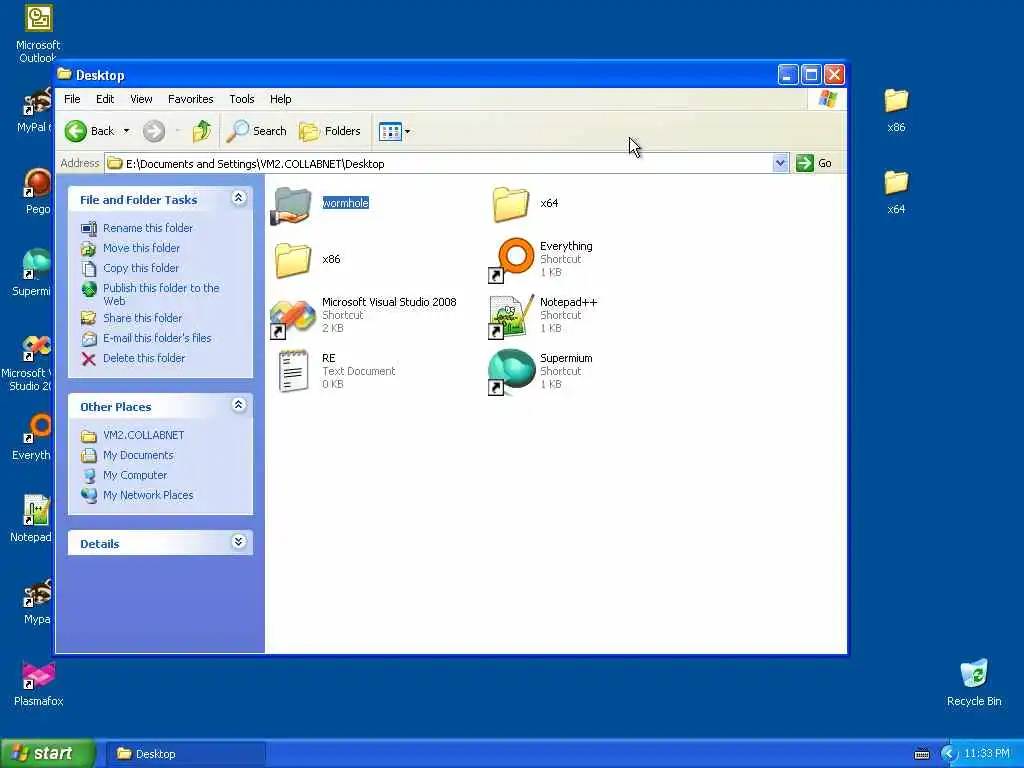Open the Back history dropdown arrow
The image size is (1024, 768).
(127, 131)
